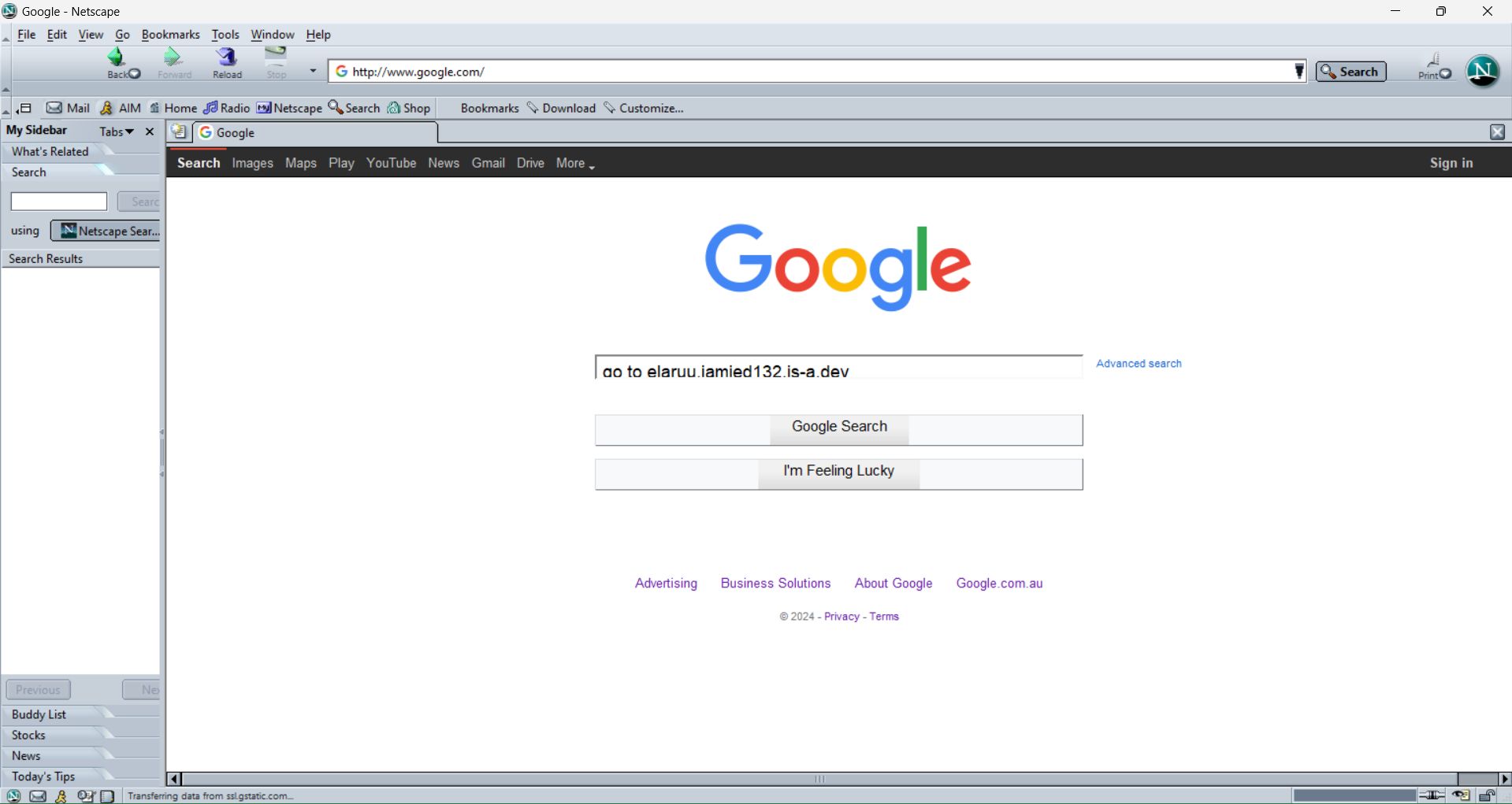Toggle the online/offline plug icon in status bar
Image resolution: width=1512 pixels, height=804 pixels.
[1432, 795]
